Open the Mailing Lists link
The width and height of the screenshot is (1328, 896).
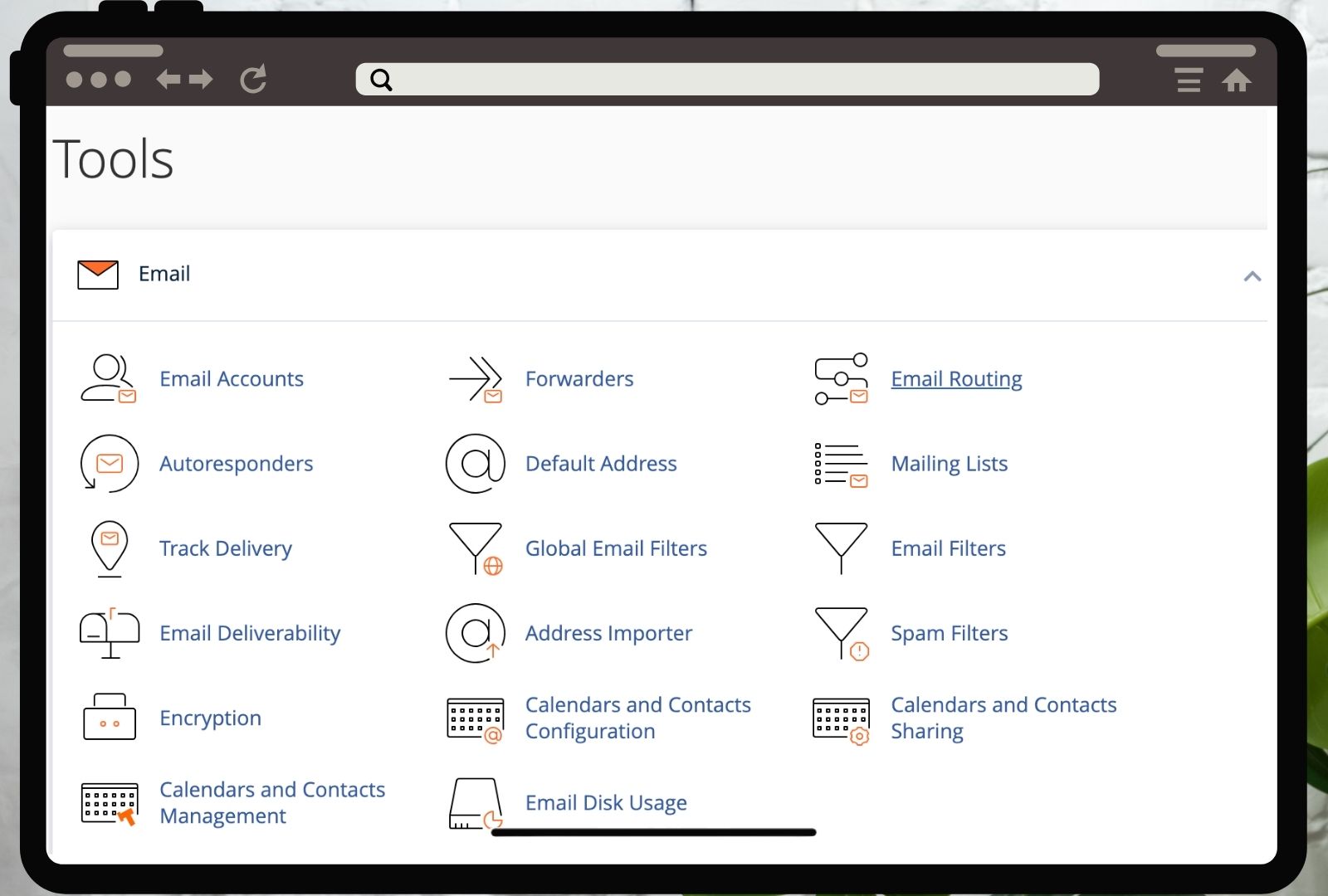(x=950, y=464)
